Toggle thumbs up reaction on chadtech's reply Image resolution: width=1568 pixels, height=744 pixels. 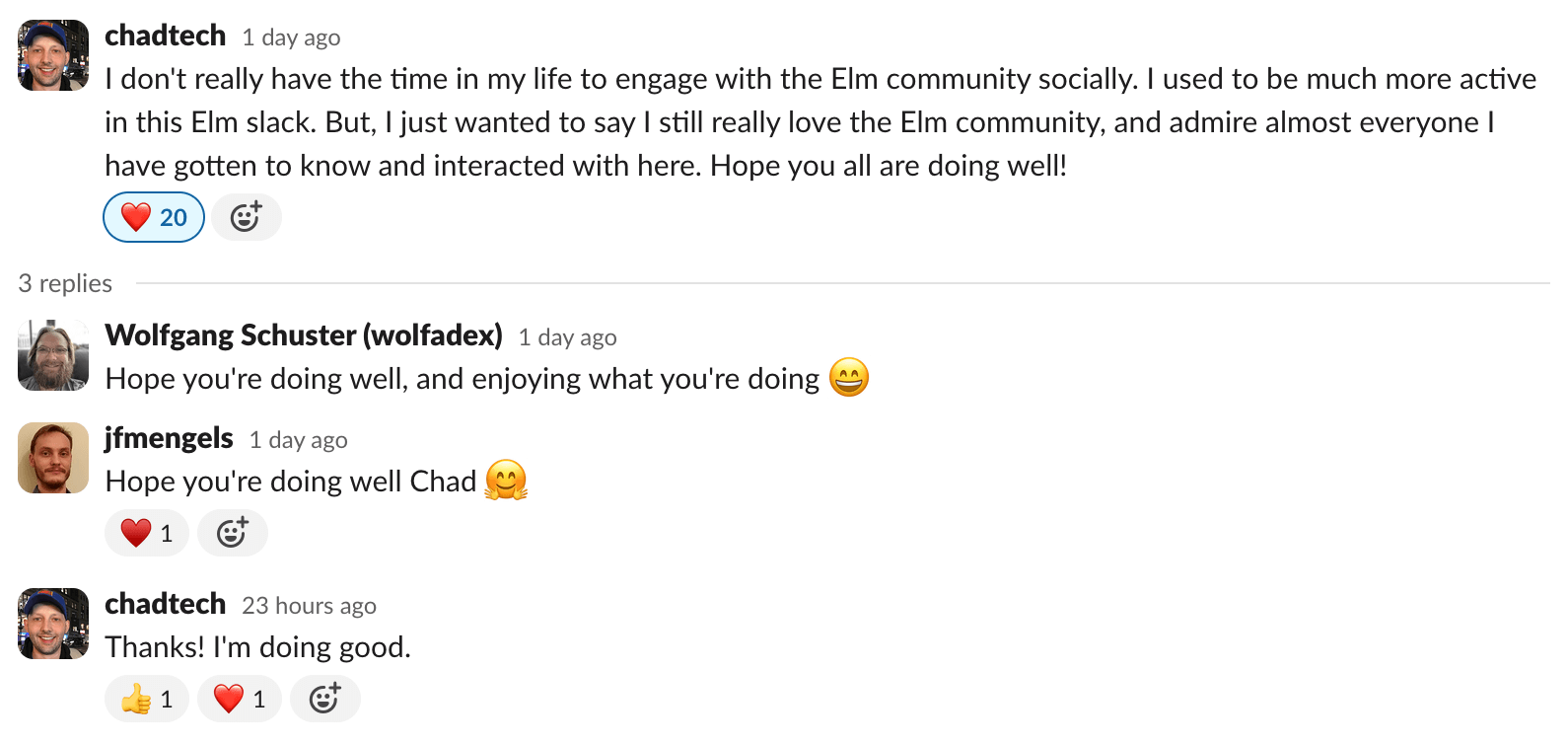[147, 699]
